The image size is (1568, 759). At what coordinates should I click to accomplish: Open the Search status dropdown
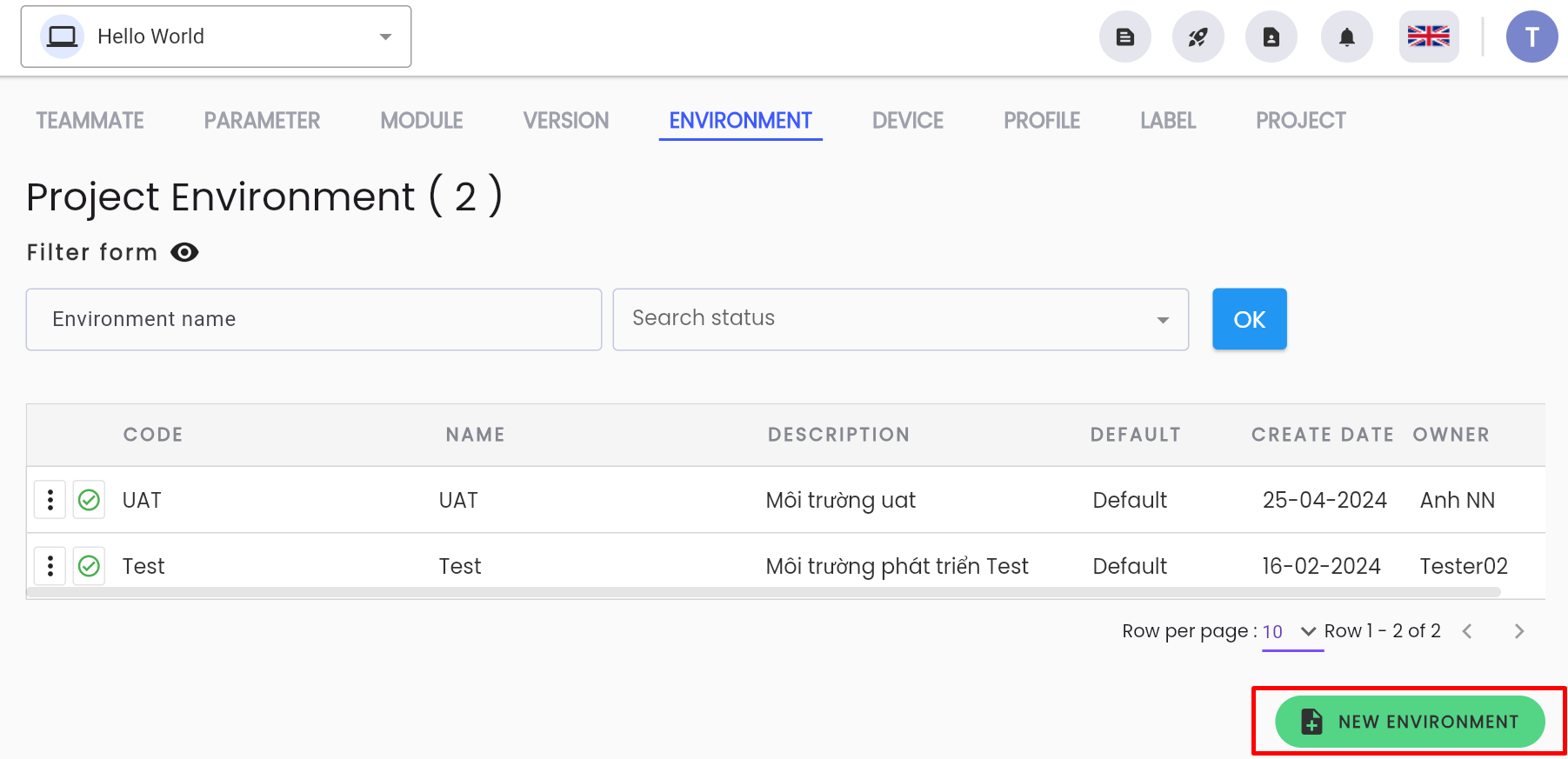coord(901,319)
